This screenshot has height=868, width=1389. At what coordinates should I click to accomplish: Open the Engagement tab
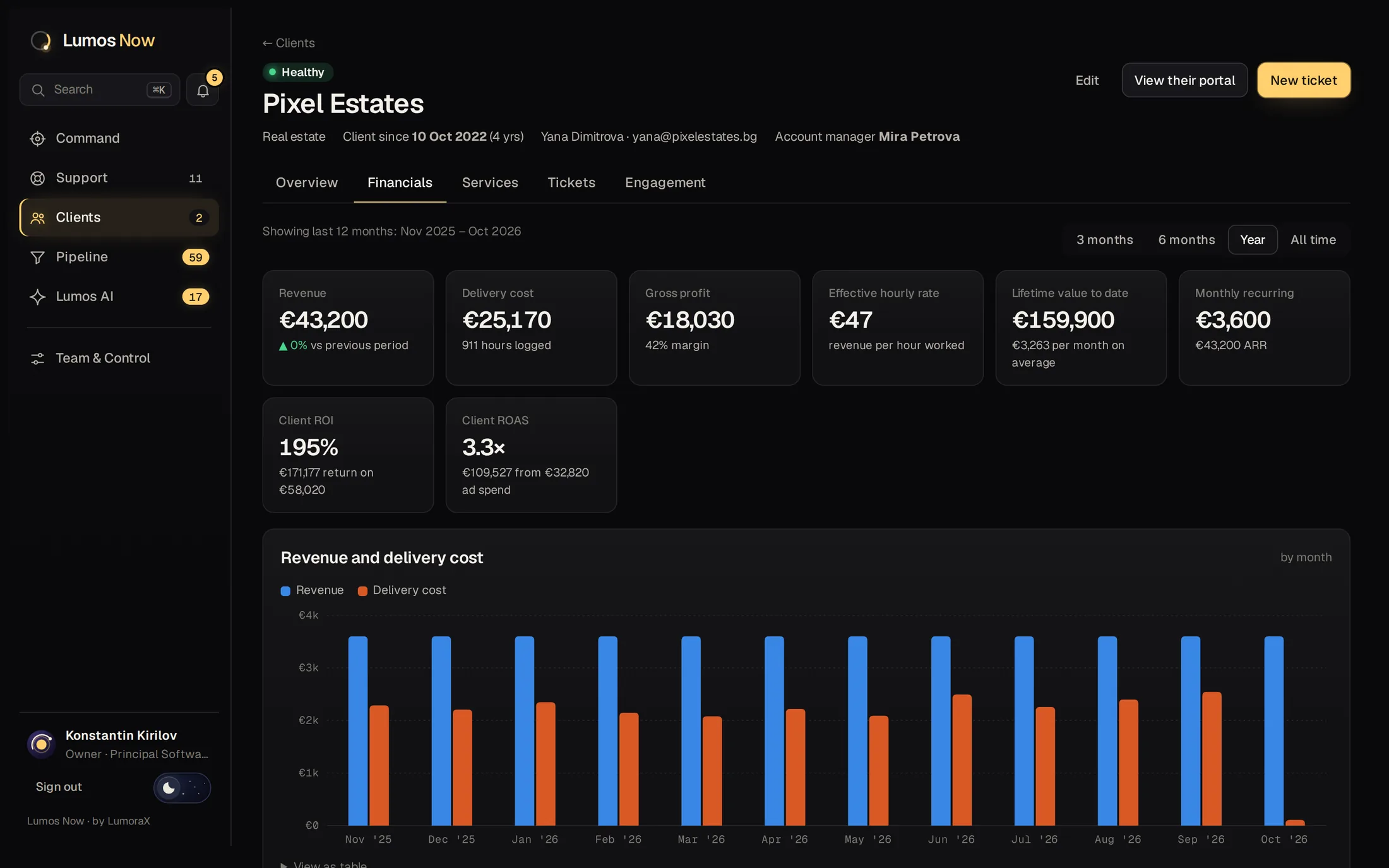pos(665,182)
